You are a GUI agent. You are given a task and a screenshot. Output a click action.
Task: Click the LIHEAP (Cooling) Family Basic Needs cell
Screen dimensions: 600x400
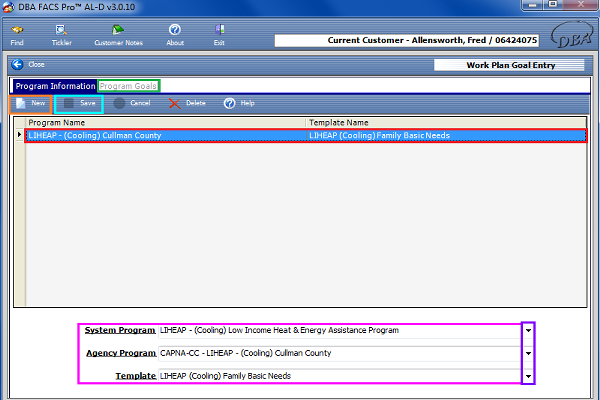446,136
